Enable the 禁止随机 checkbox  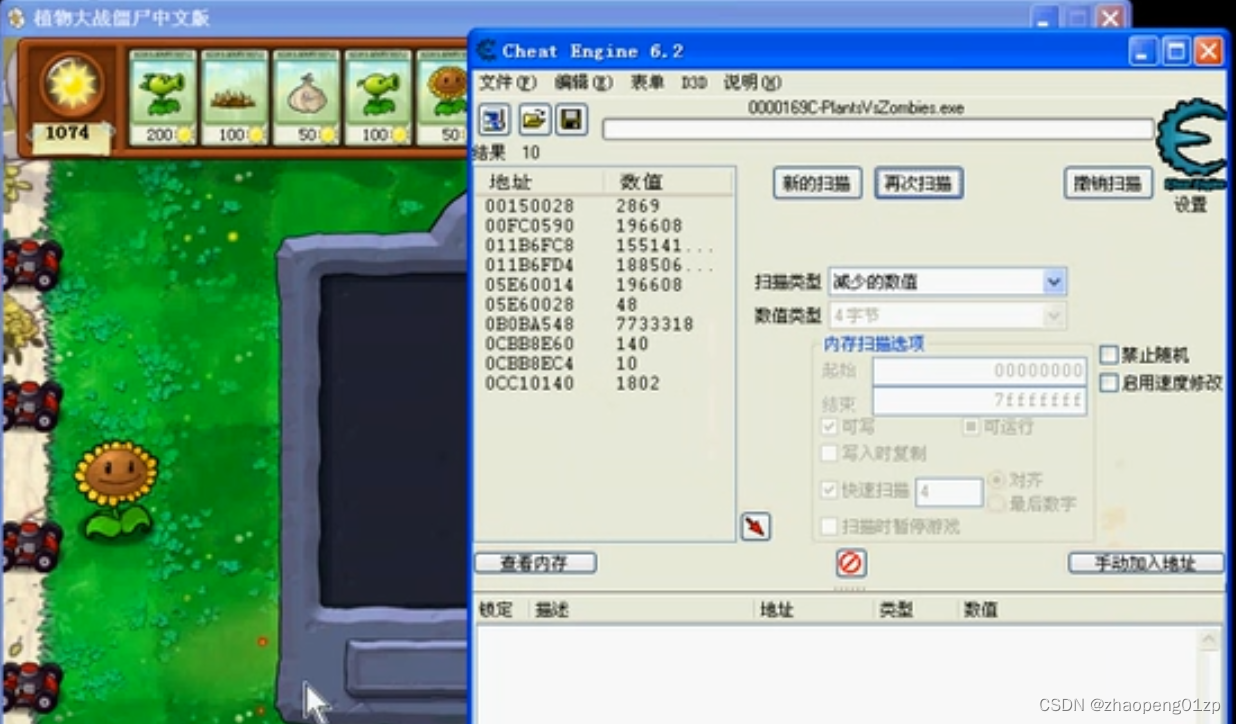pyautogui.click(x=1109, y=355)
